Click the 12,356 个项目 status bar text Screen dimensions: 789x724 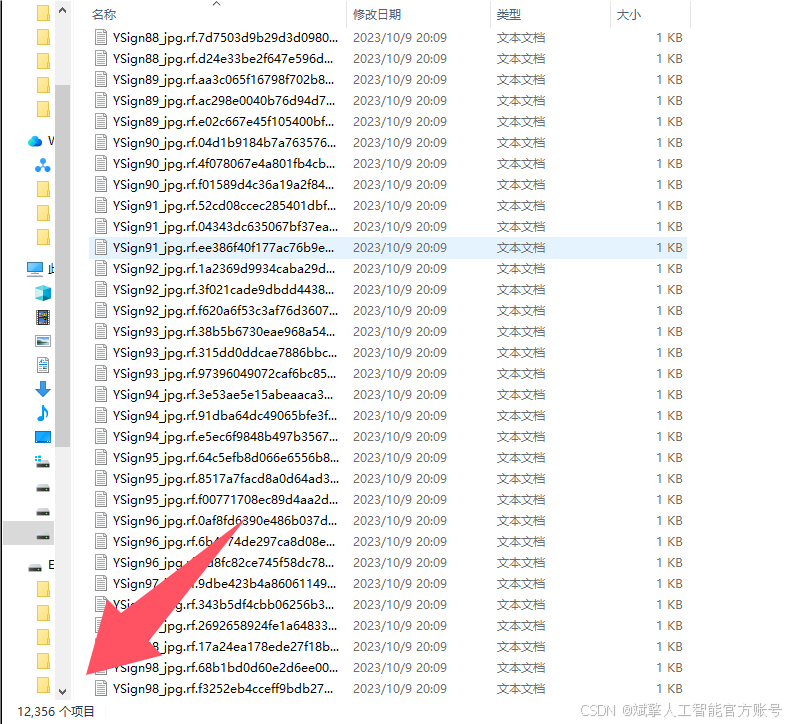56,711
